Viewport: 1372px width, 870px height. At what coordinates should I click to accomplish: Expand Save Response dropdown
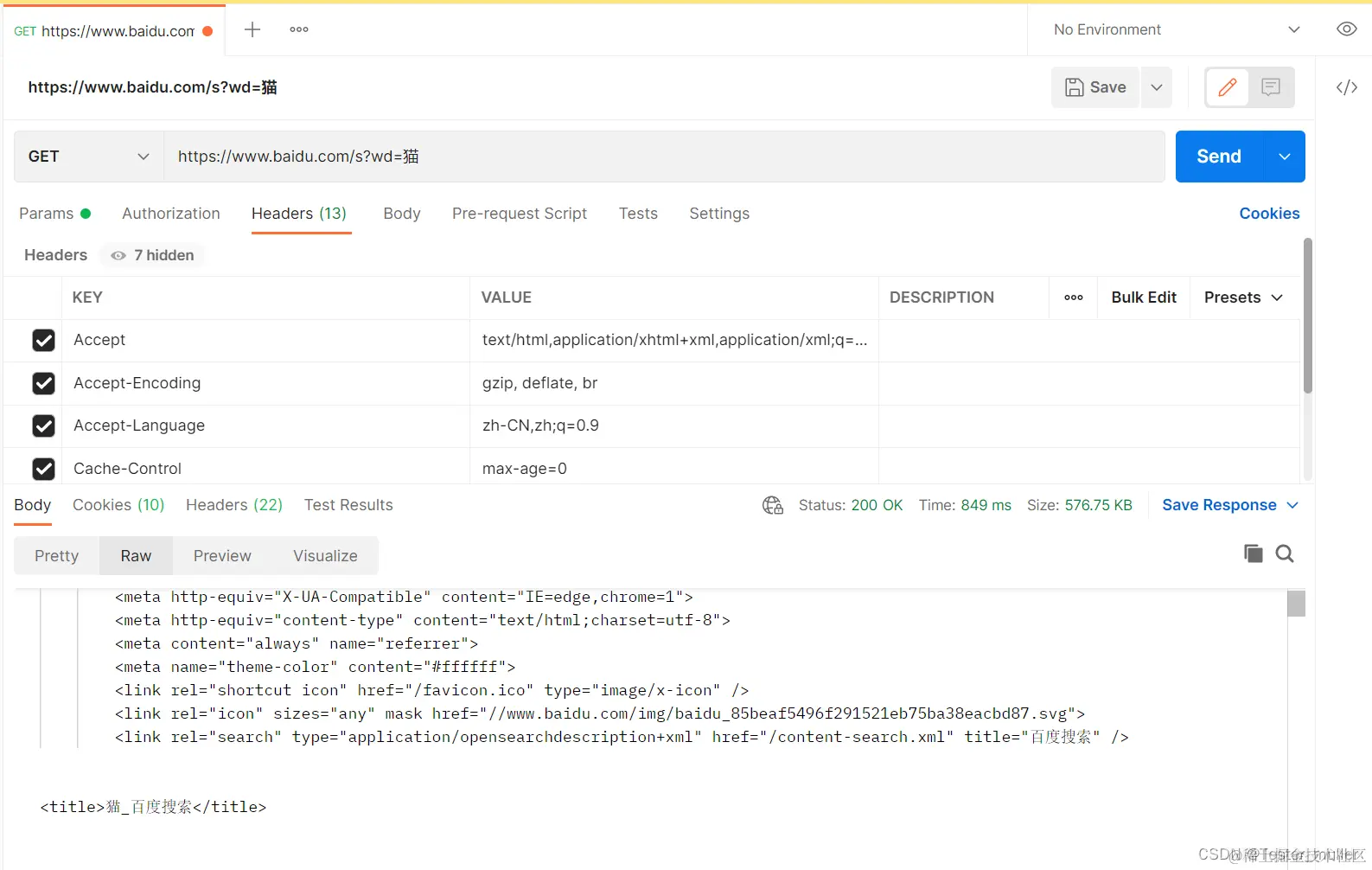point(1293,505)
